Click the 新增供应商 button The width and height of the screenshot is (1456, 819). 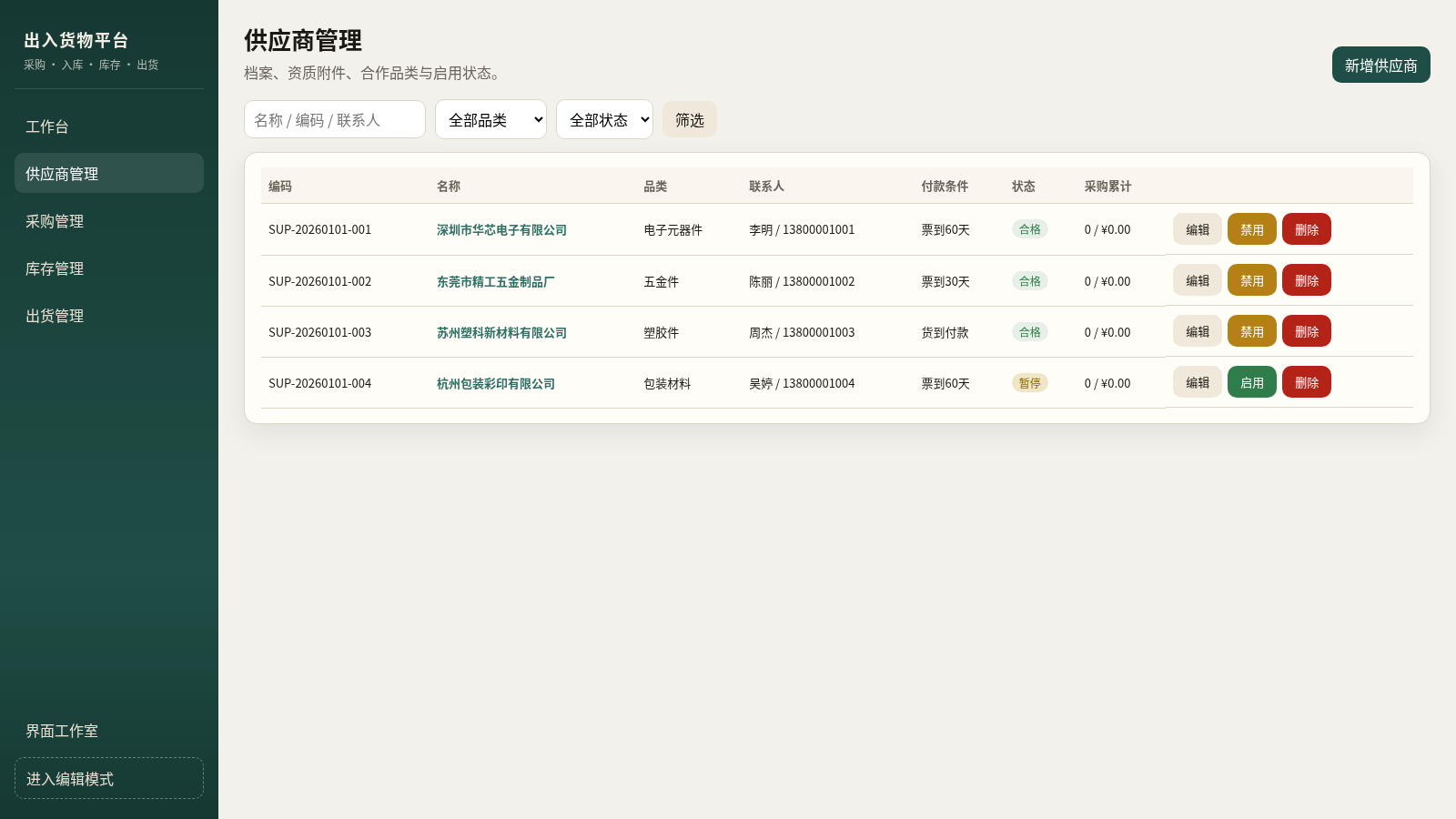[1380, 65]
